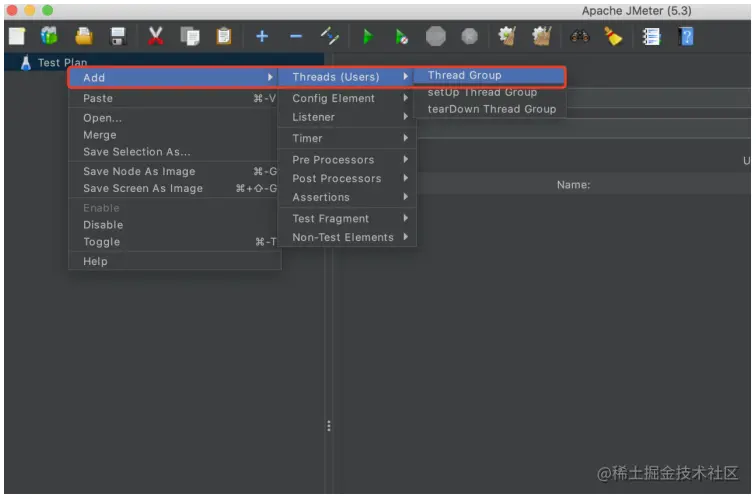Click the Help question mark icon

(x=686, y=36)
